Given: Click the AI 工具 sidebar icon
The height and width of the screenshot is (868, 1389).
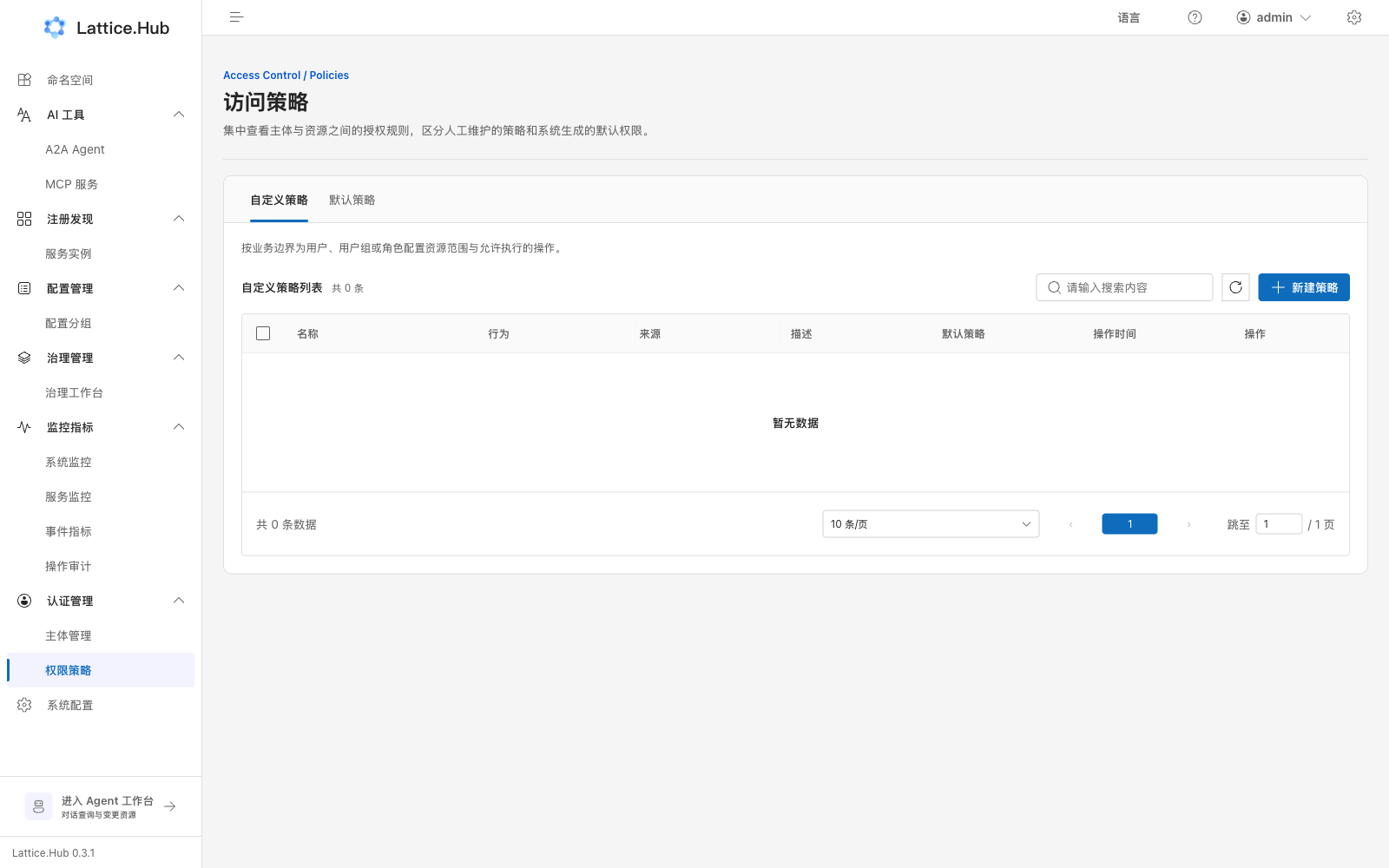Looking at the screenshot, I should click(x=24, y=115).
